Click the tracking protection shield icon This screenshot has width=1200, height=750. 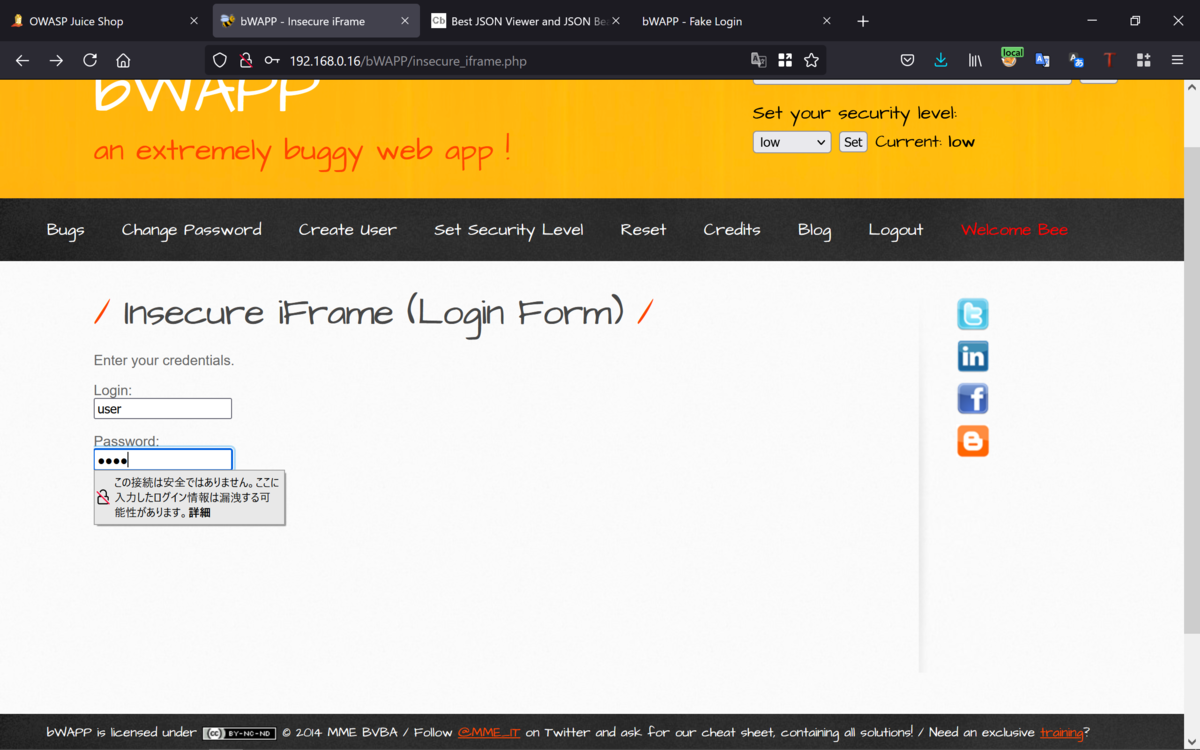click(x=220, y=61)
